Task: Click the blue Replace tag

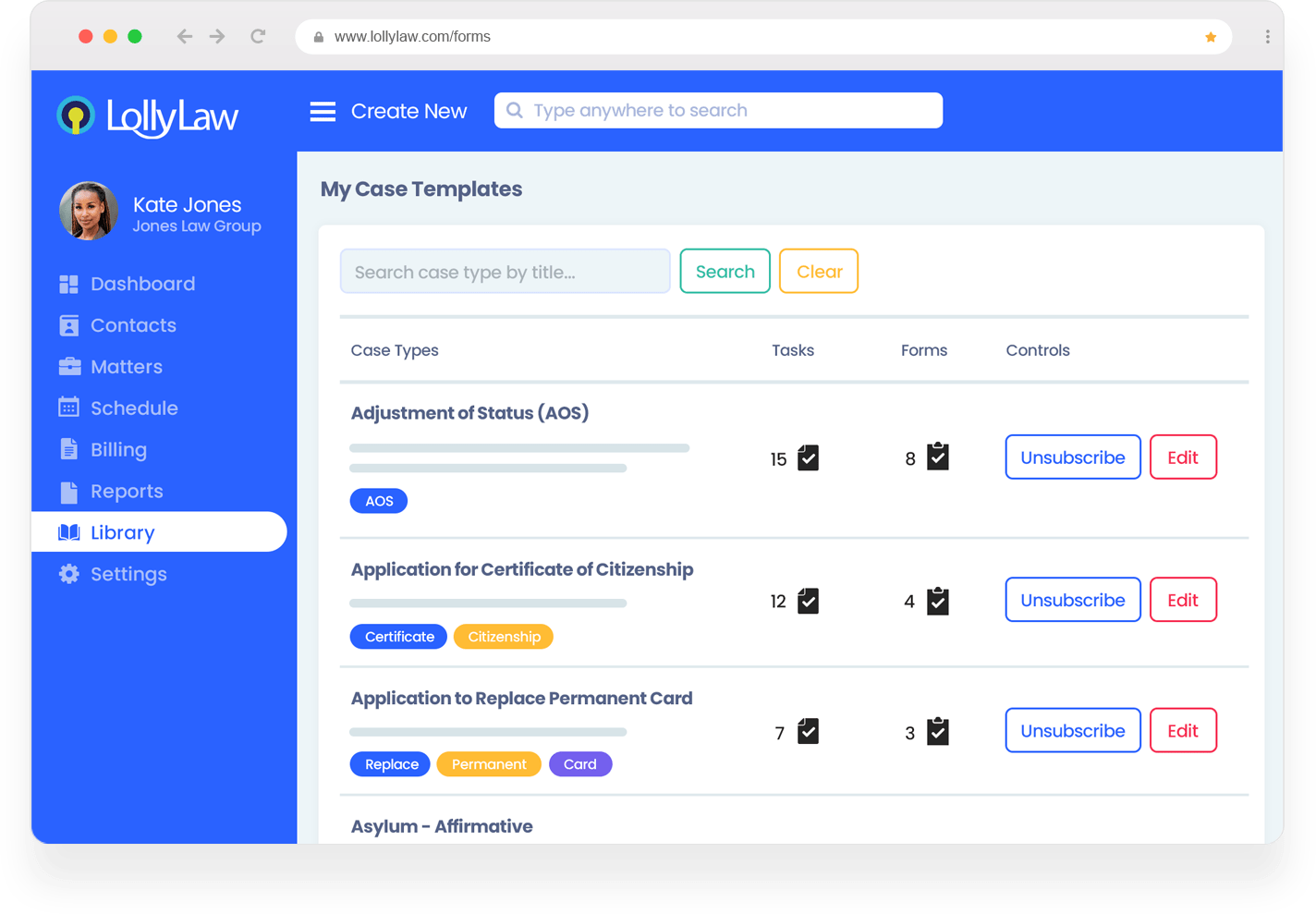Action: (x=390, y=764)
